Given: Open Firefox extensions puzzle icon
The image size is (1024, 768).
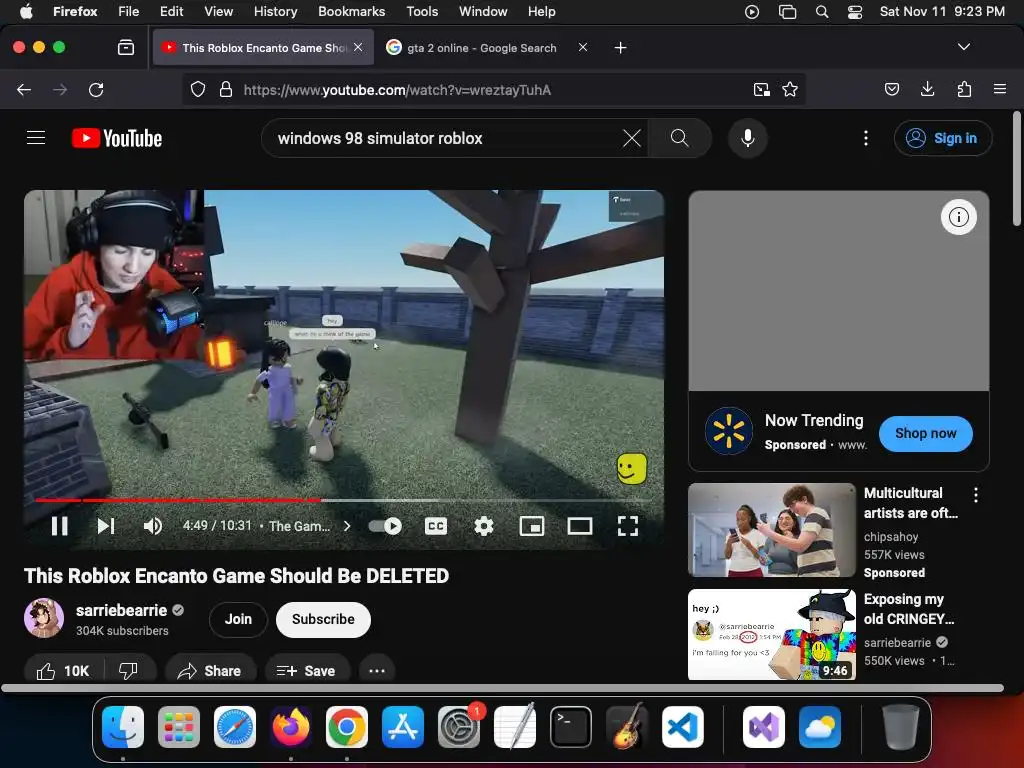Looking at the screenshot, I should pyautogui.click(x=964, y=89).
